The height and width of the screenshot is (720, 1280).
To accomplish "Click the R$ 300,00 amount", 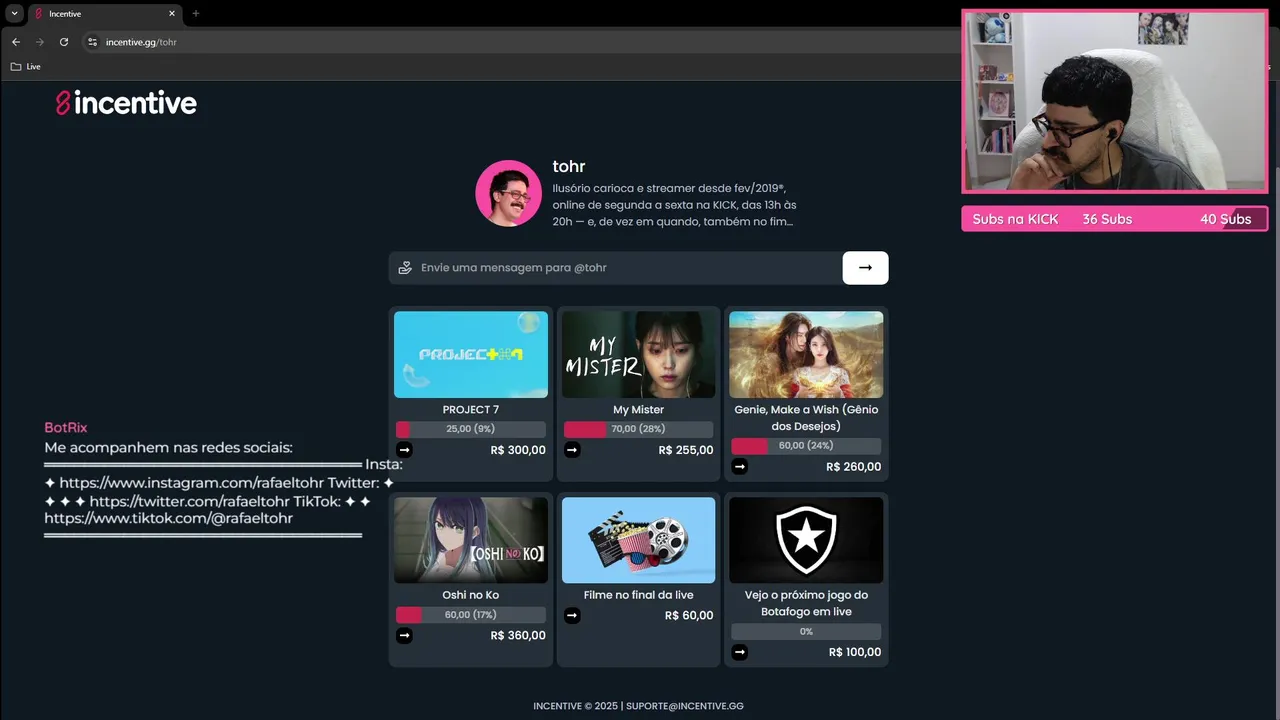I will pos(518,450).
